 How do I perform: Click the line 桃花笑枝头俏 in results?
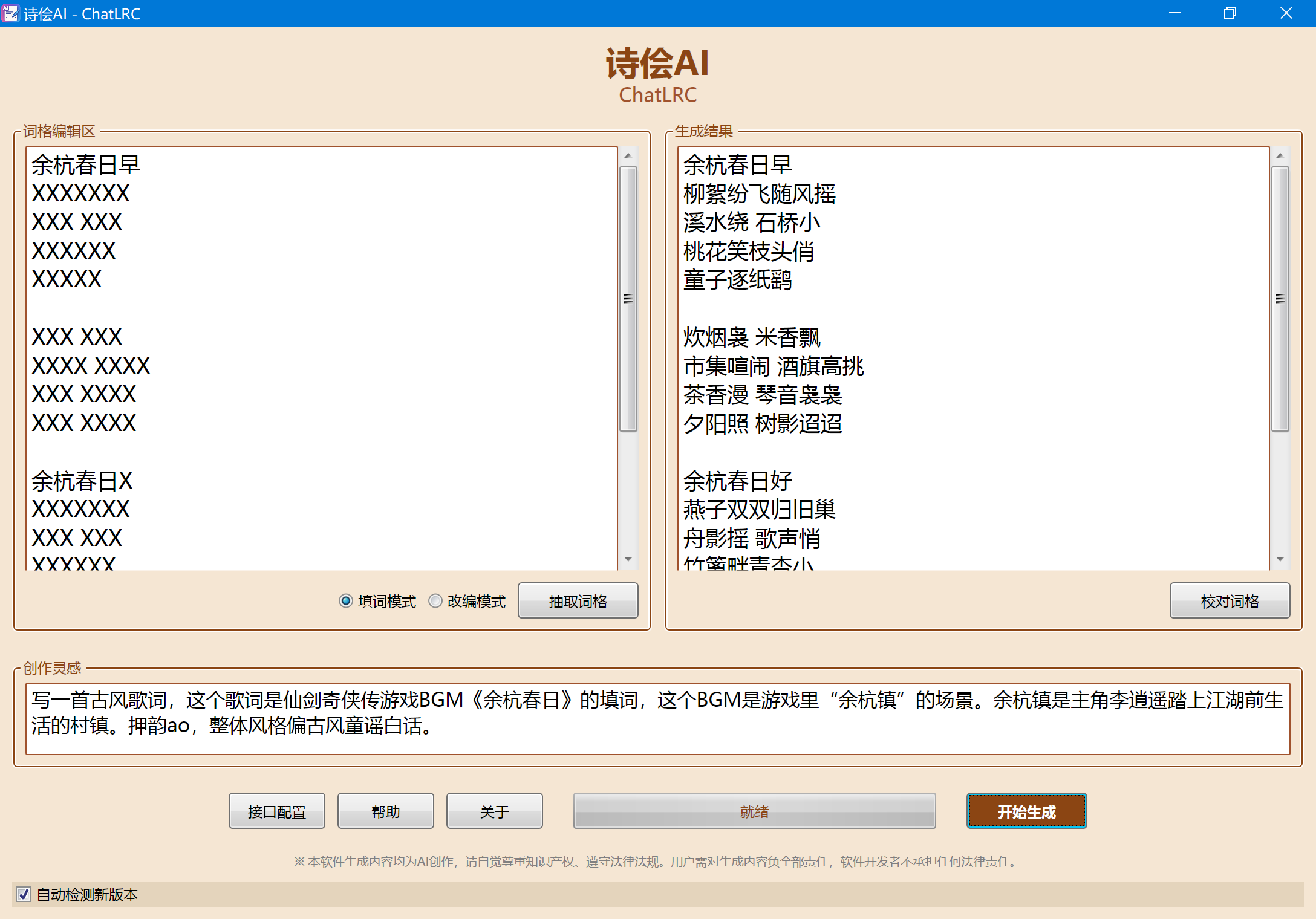(749, 252)
